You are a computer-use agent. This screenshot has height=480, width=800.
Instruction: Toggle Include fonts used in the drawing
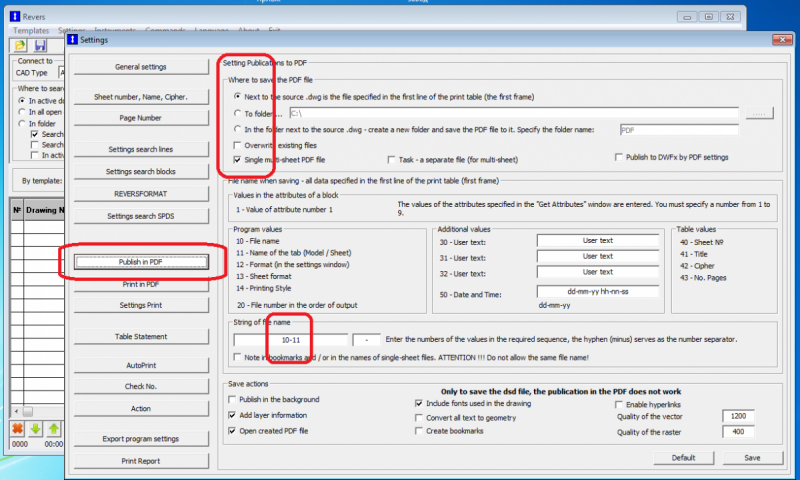click(x=419, y=403)
